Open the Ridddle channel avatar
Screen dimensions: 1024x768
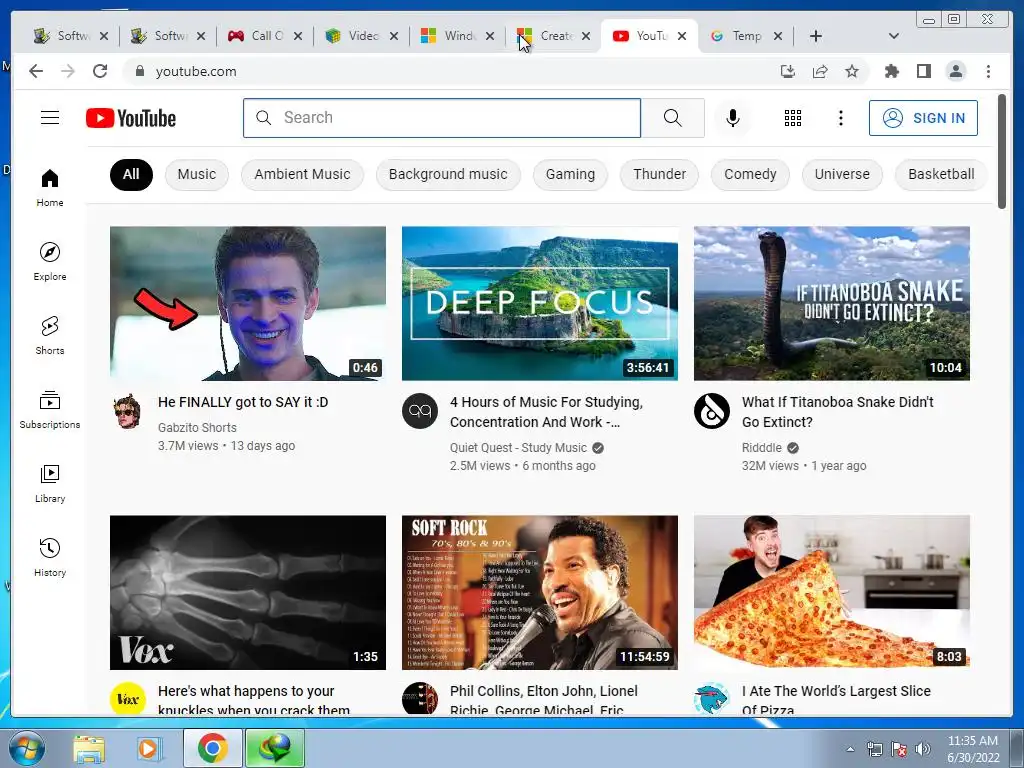coord(711,411)
